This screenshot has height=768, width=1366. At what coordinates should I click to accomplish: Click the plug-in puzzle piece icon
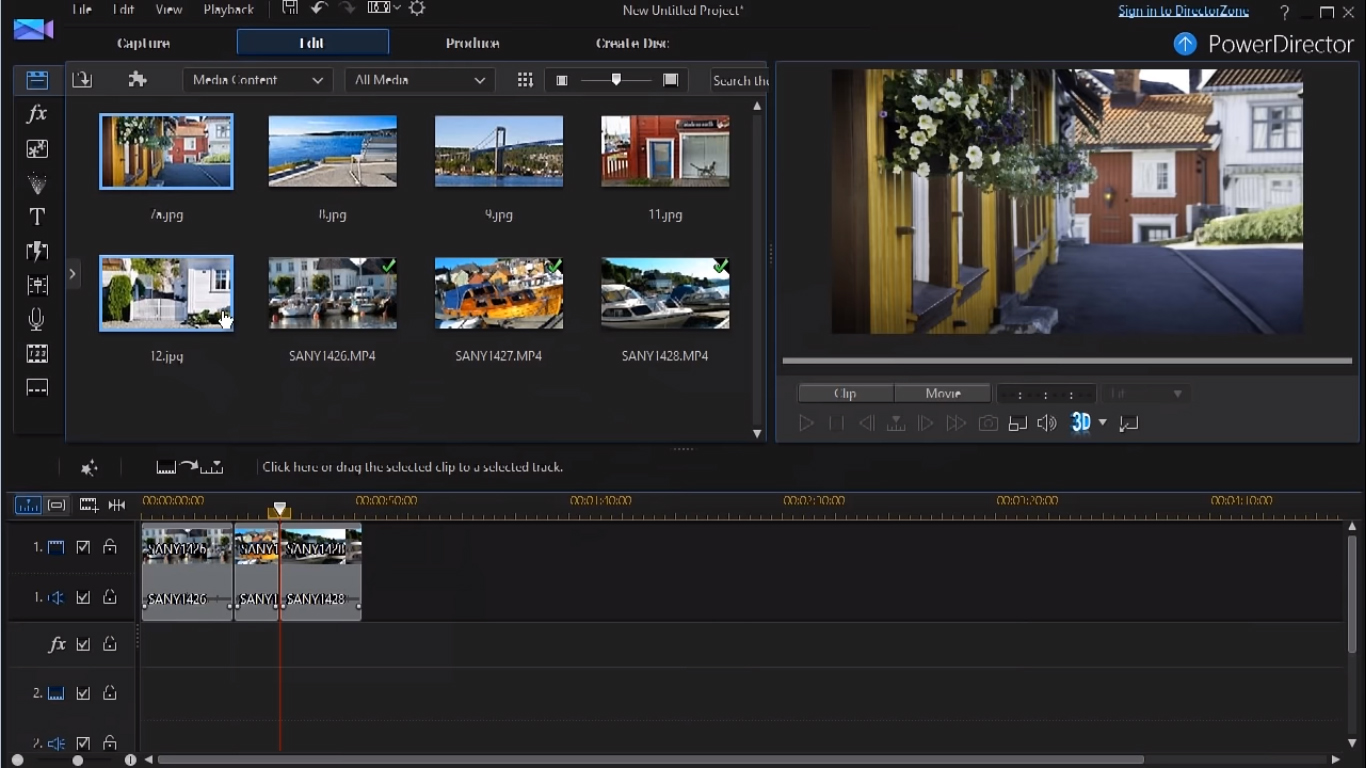coord(138,80)
